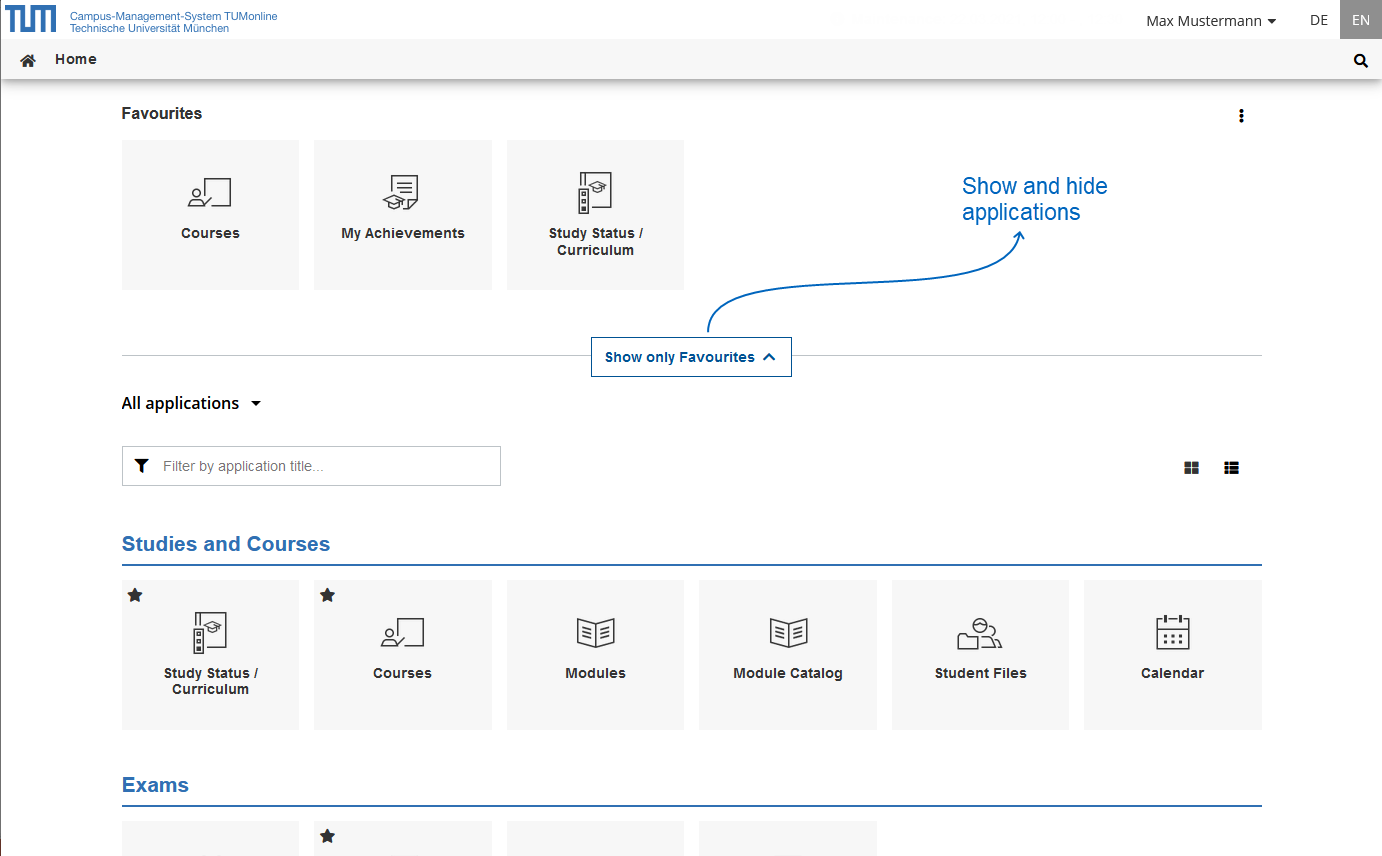Collapse apps with Show only Favourites

[691, 357]
